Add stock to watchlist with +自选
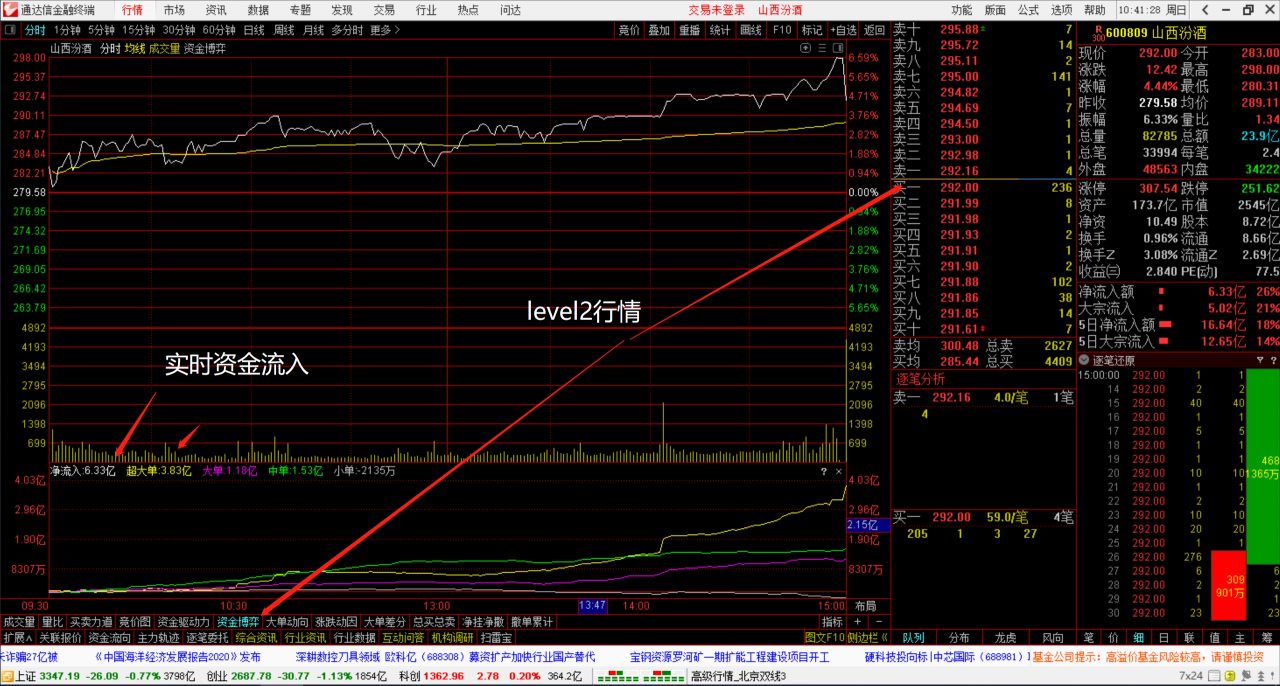Image resolution: width=1280 pixels, height=686 pixels. tap(843, 30)
